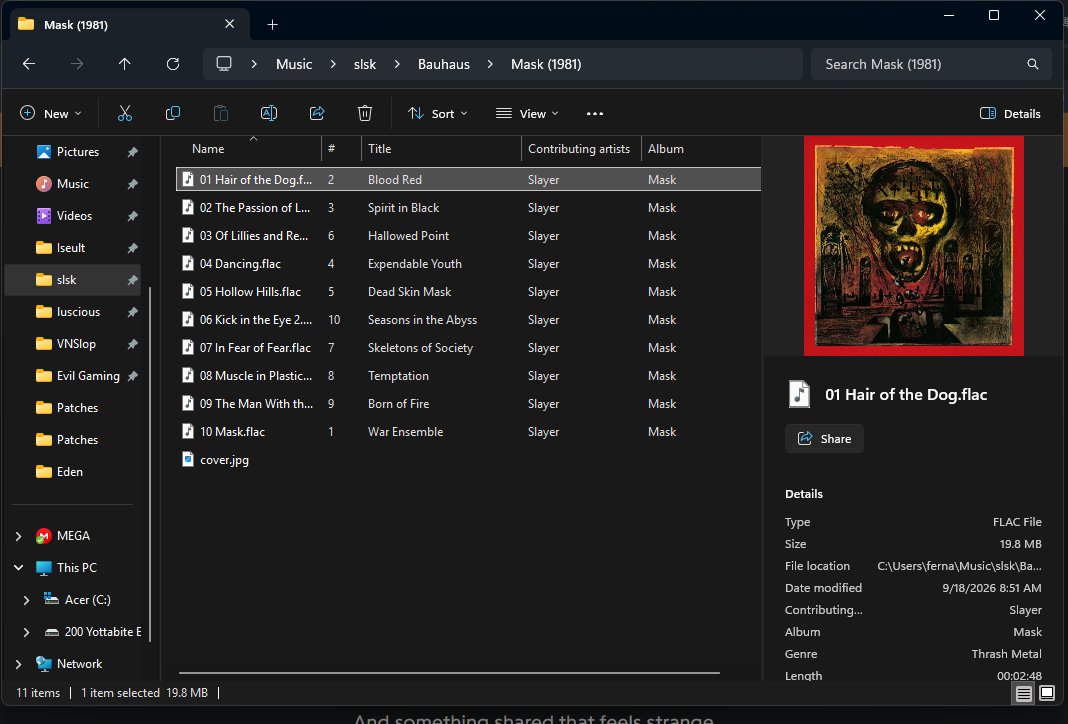
Task: Sort by Album column header
Action: tap(701, 148)
